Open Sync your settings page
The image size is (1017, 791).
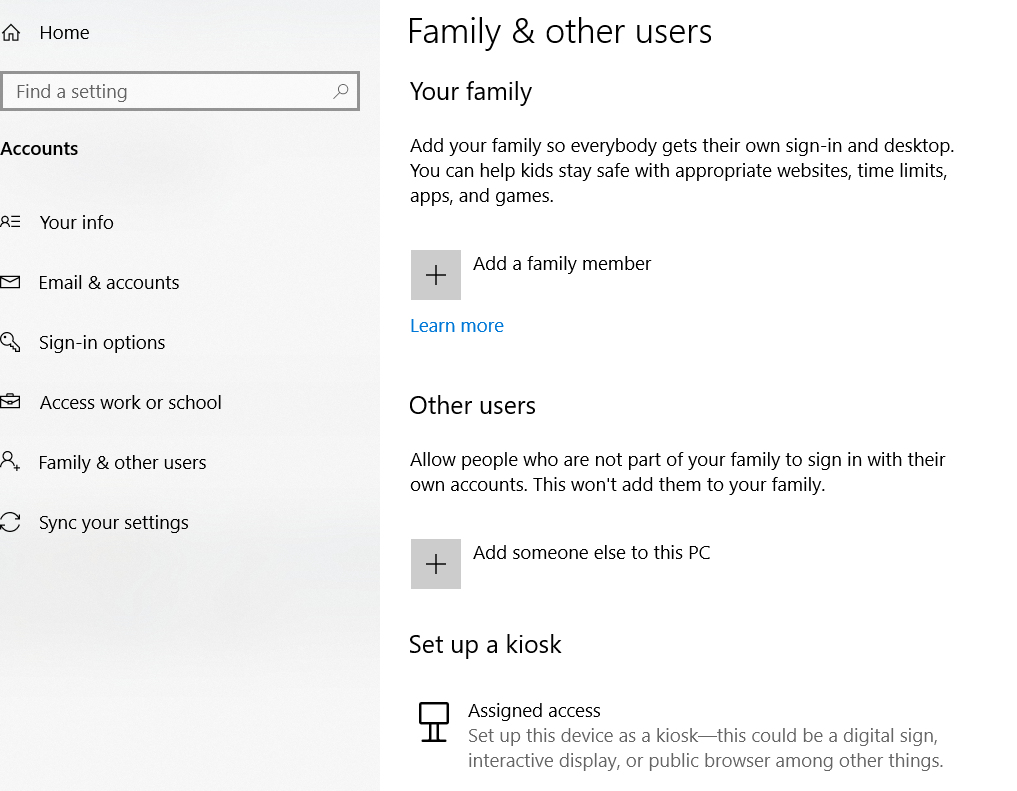114,522
